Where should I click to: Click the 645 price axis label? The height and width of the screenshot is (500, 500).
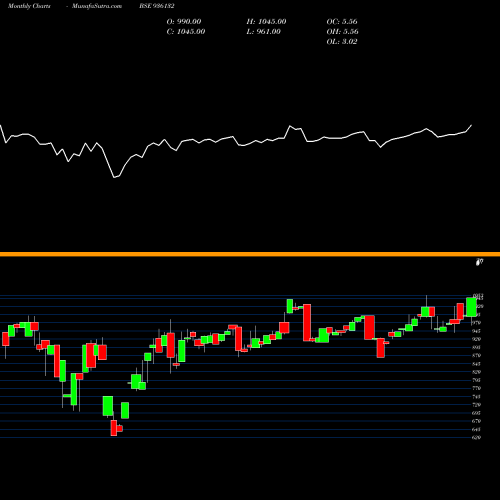477,429
